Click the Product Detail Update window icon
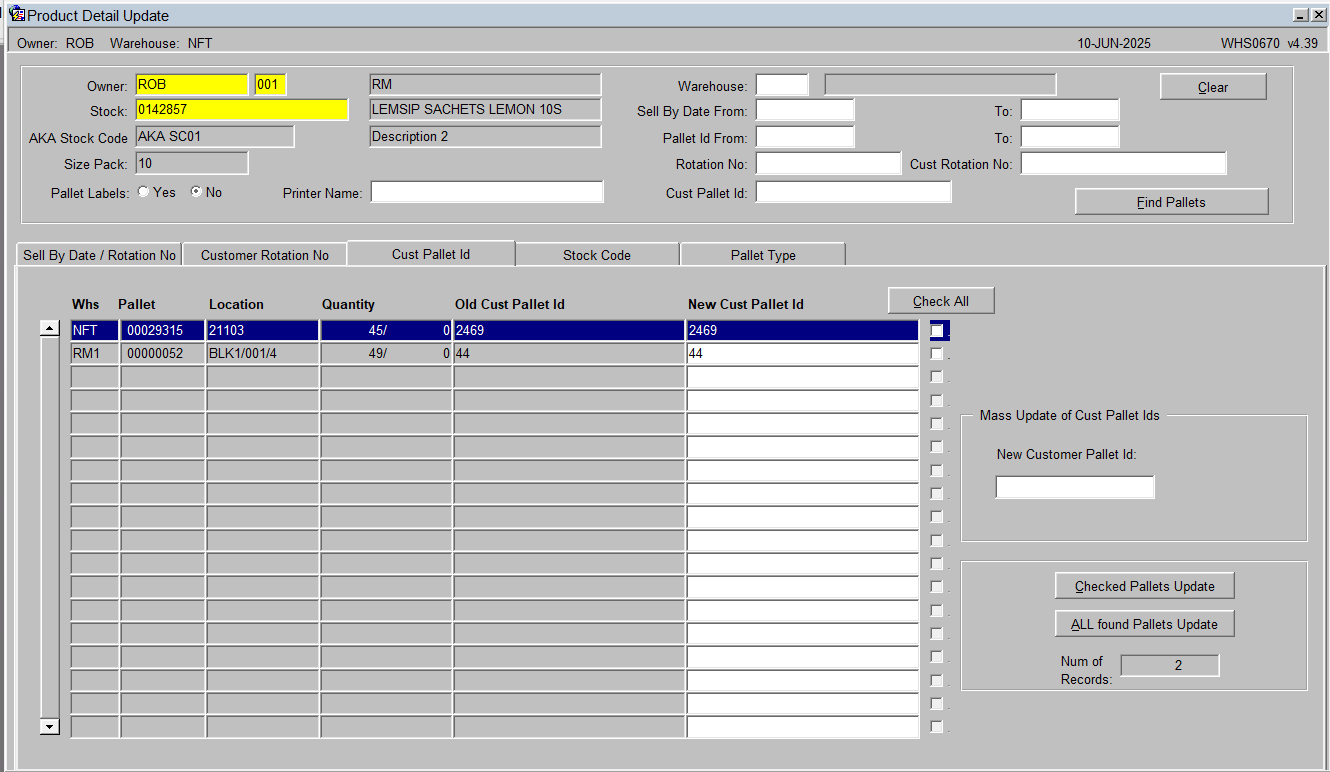 point(16,15)
